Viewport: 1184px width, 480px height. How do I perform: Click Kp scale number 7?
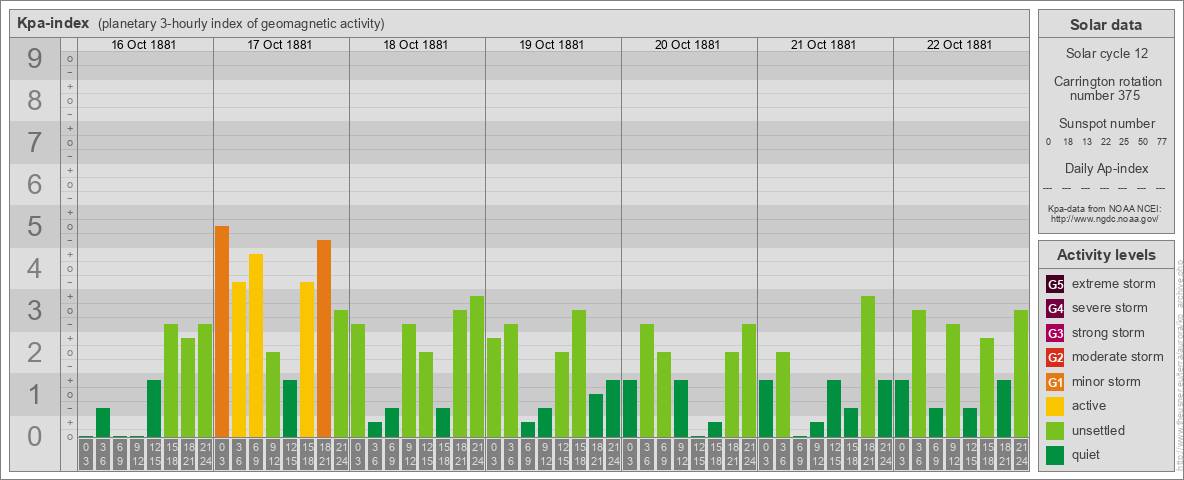pyautogui.click(x=35, y=143)
